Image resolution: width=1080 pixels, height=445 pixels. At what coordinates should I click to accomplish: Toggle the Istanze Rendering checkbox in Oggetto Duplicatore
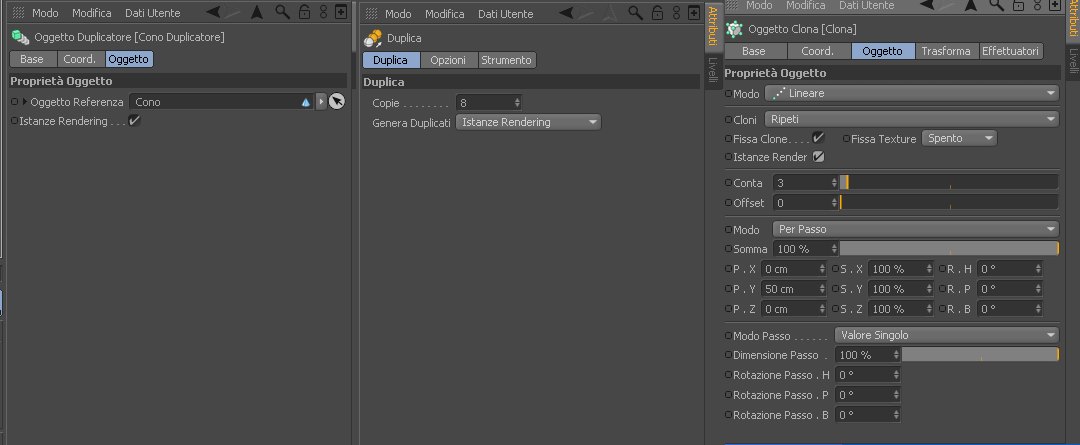pyautogui.click(x=134, y=121)
